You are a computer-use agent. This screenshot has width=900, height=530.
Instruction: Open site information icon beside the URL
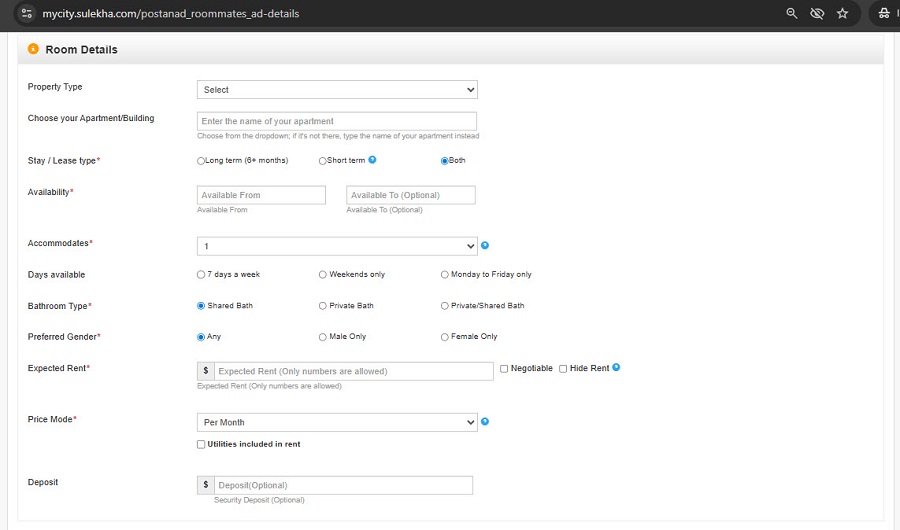click(x=27, y=14)
